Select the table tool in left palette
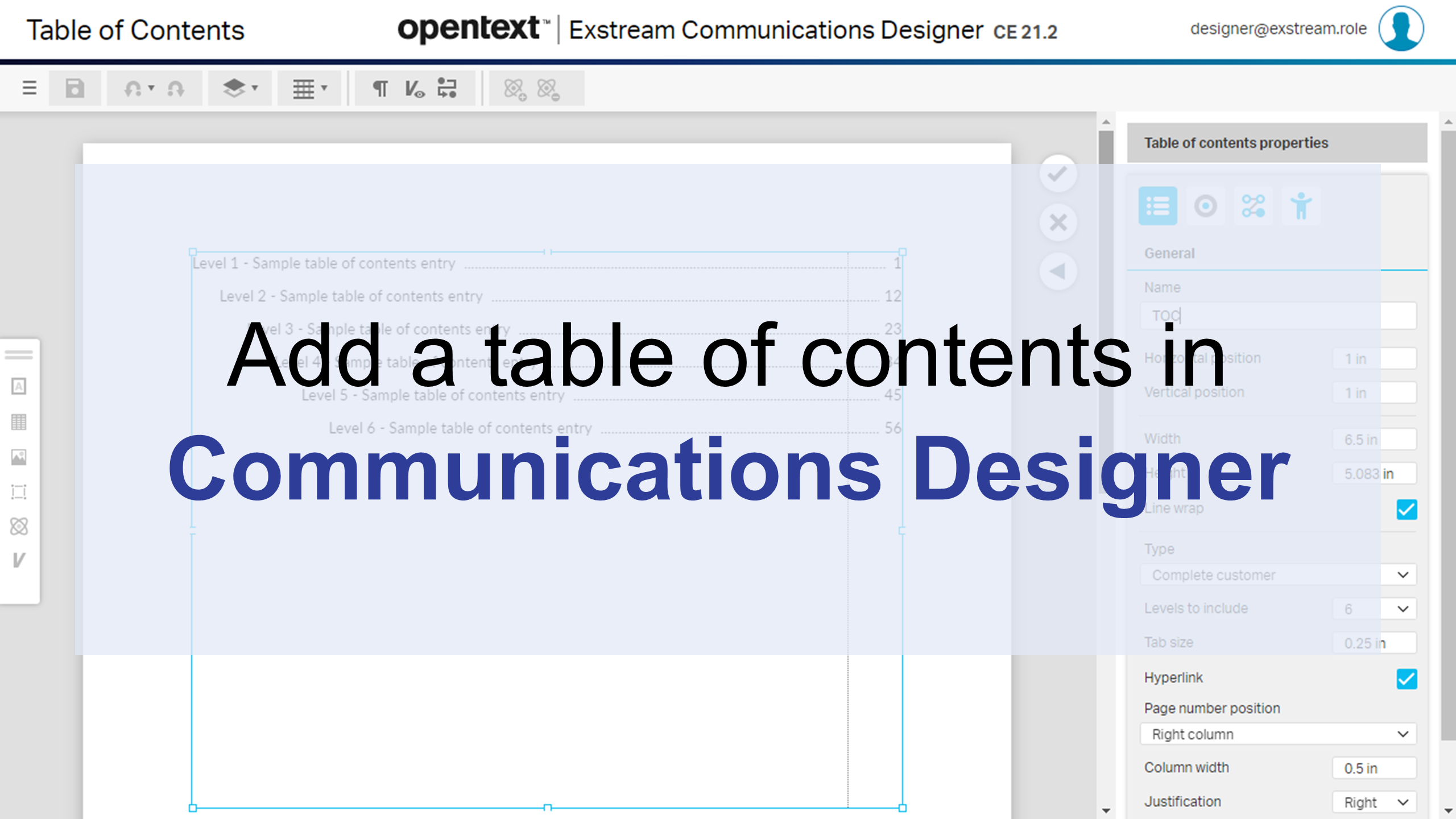 coord(19,421)
